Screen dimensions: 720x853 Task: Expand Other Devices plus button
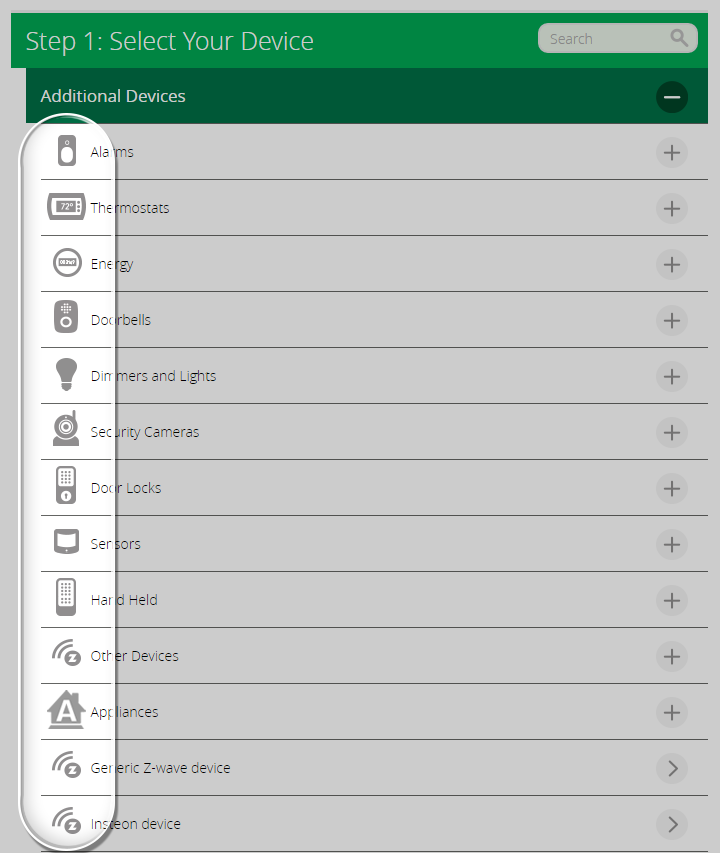(x=672, y=657)
